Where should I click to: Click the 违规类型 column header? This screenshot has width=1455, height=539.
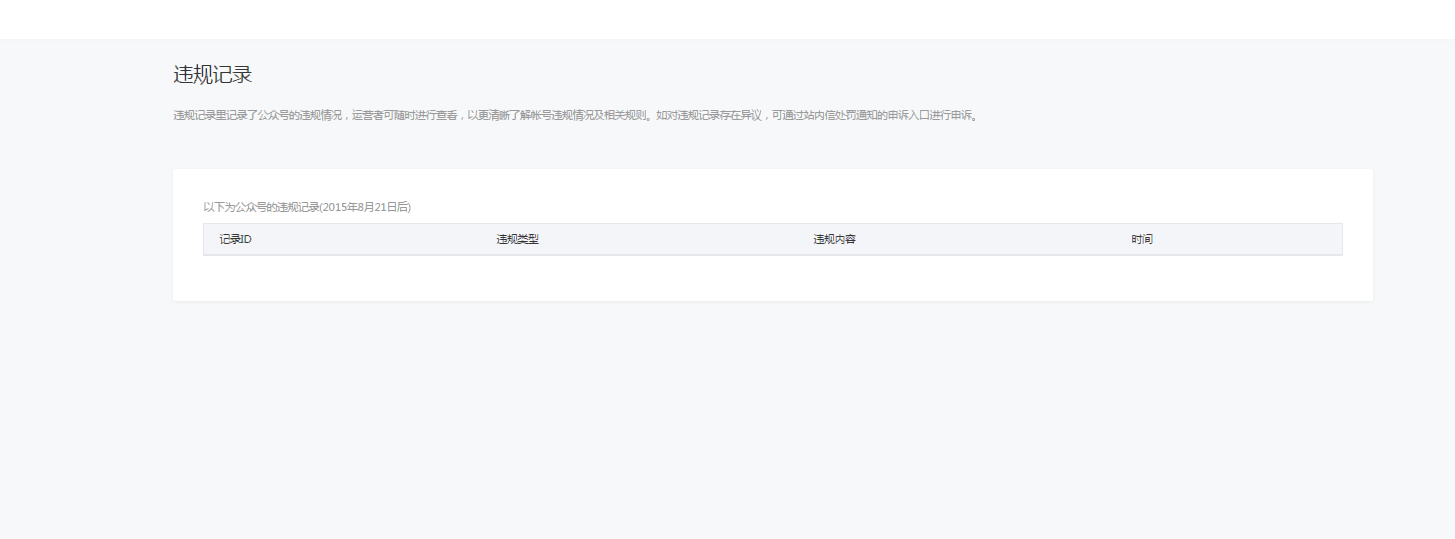pos(517,240)
